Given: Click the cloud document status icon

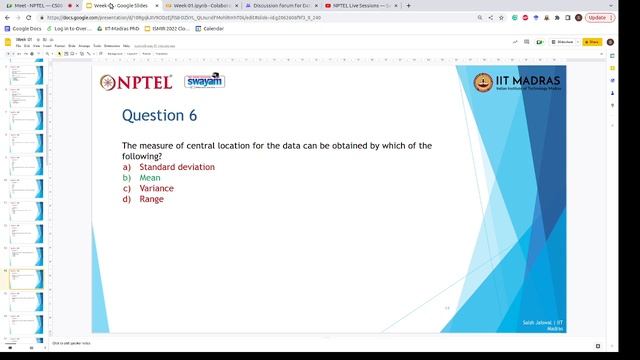Looking at the screenshot, I should click(x=52, y=40).
